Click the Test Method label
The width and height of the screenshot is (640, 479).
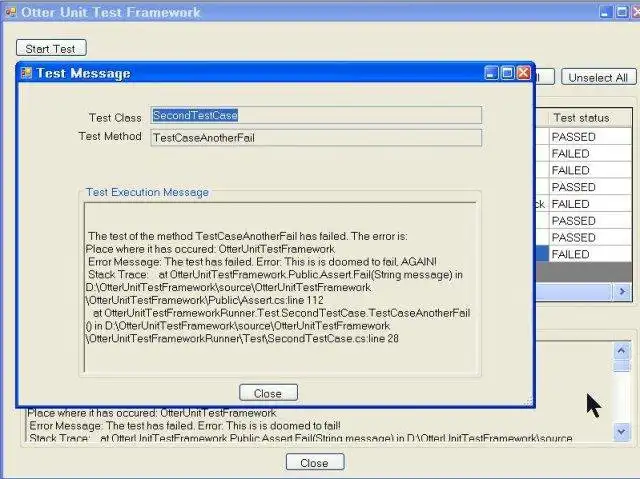[x=110, y=136]
